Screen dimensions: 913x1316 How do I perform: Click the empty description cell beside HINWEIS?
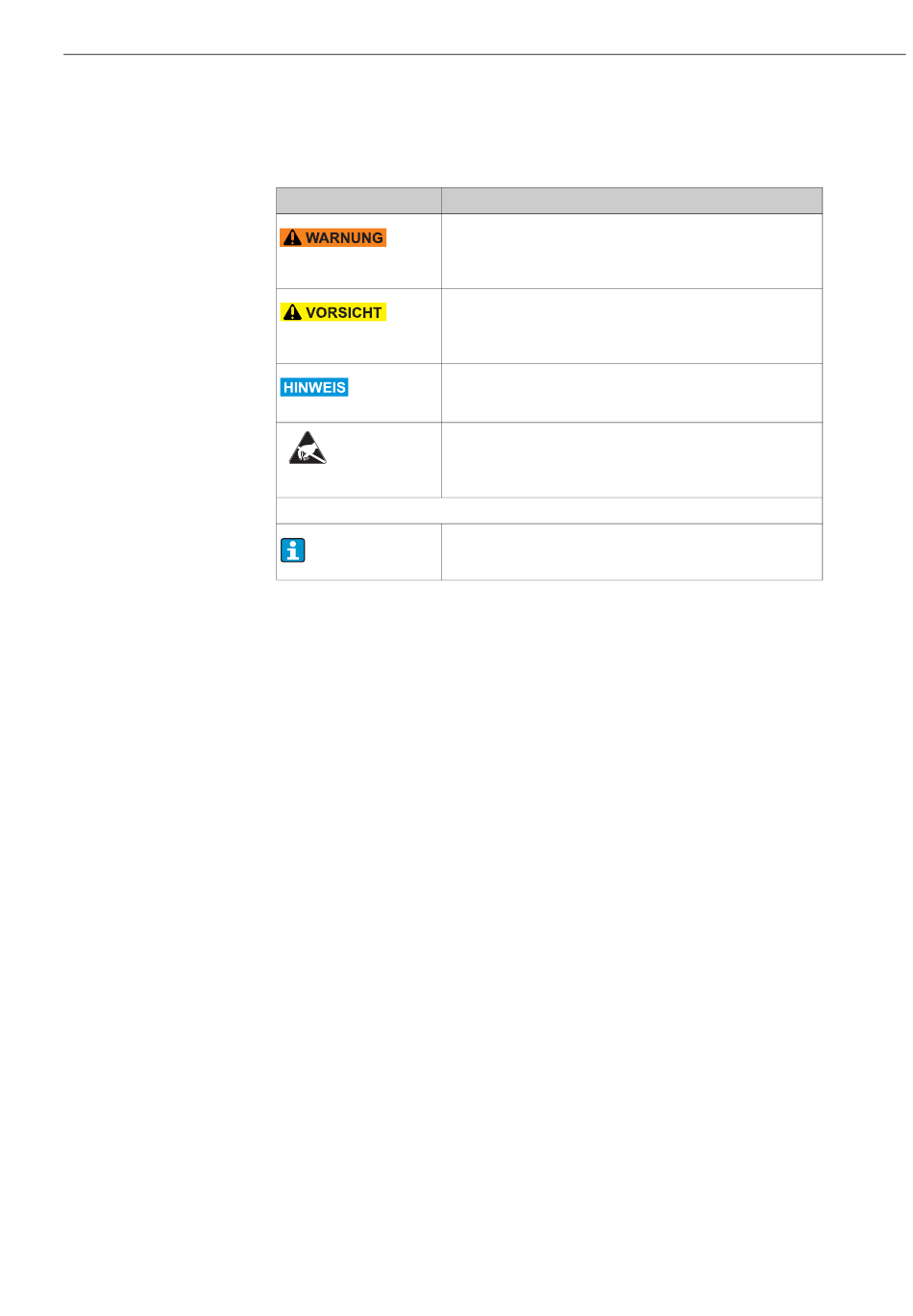point(631,393)
